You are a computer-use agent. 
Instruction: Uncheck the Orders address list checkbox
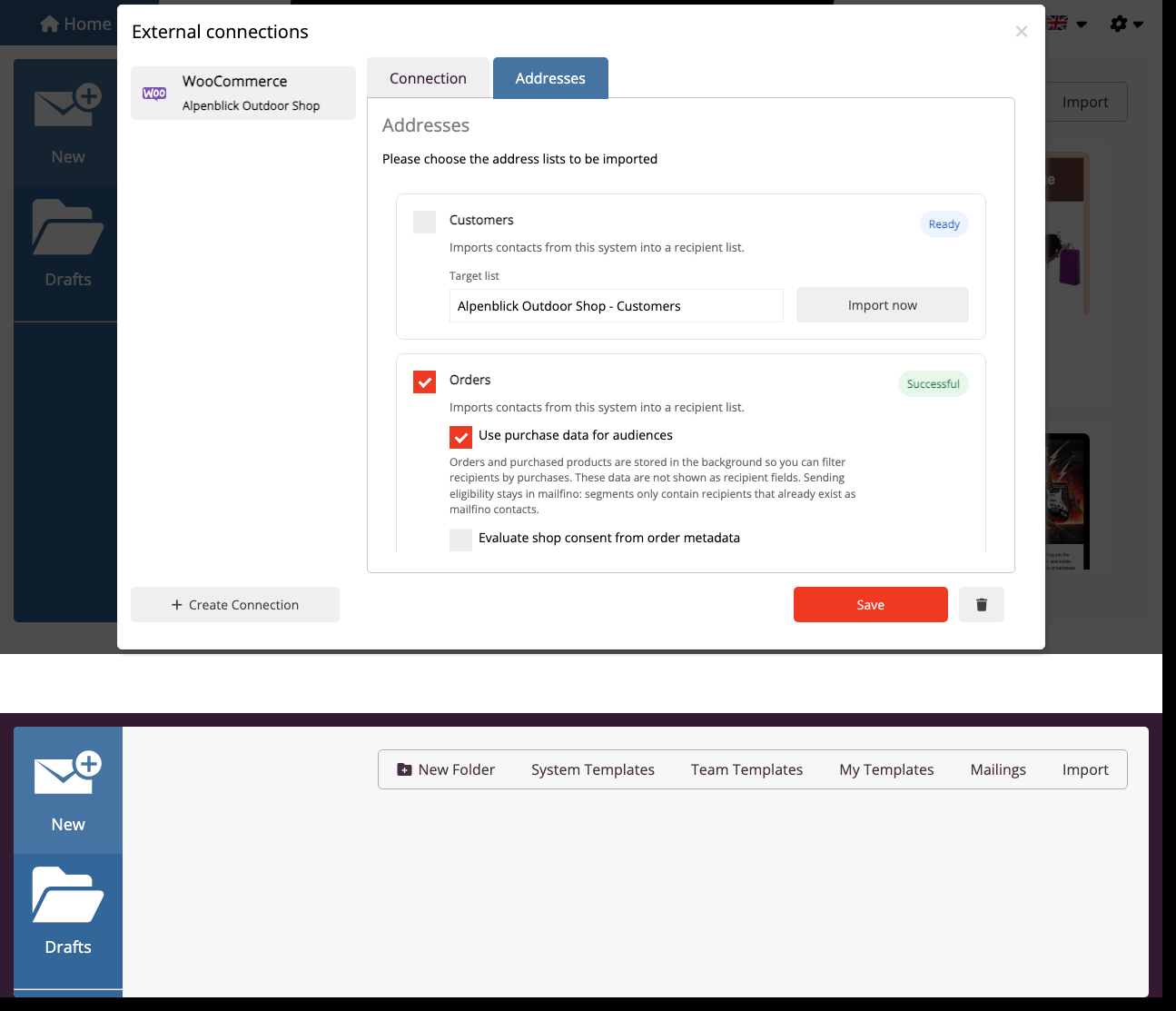pyautogui.click(x=424, y=382)
